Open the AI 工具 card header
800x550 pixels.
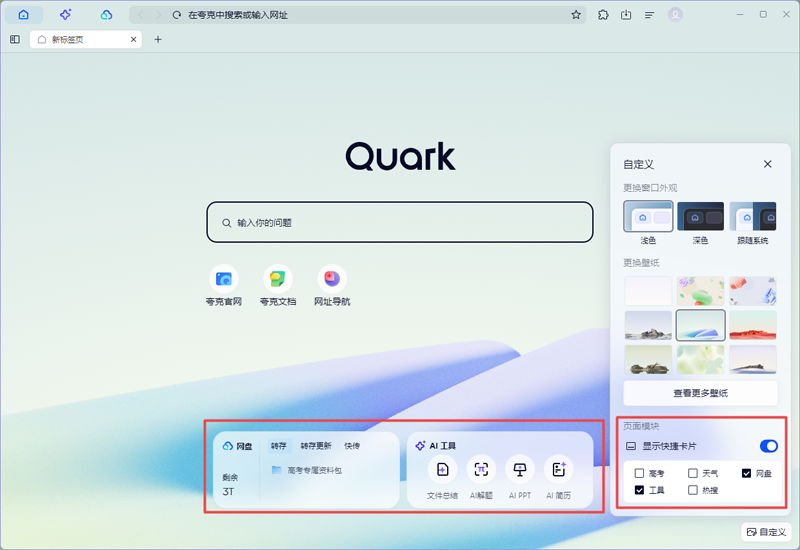[436, 446]
